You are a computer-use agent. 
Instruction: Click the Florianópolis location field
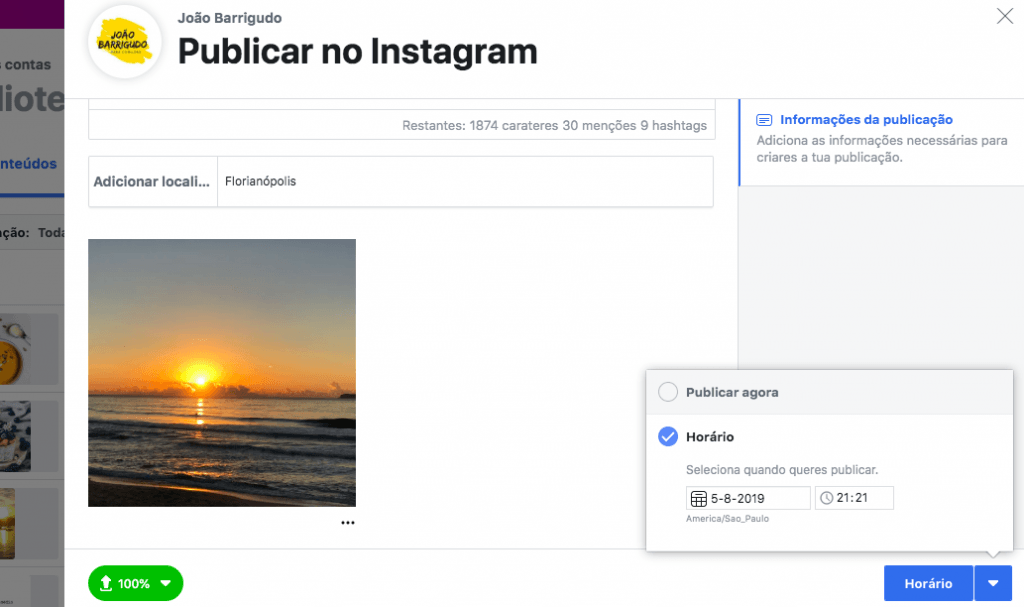[464, 182]
